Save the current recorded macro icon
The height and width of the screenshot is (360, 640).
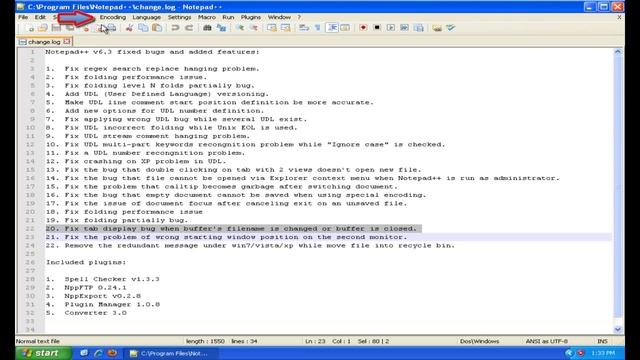point(418,28)
